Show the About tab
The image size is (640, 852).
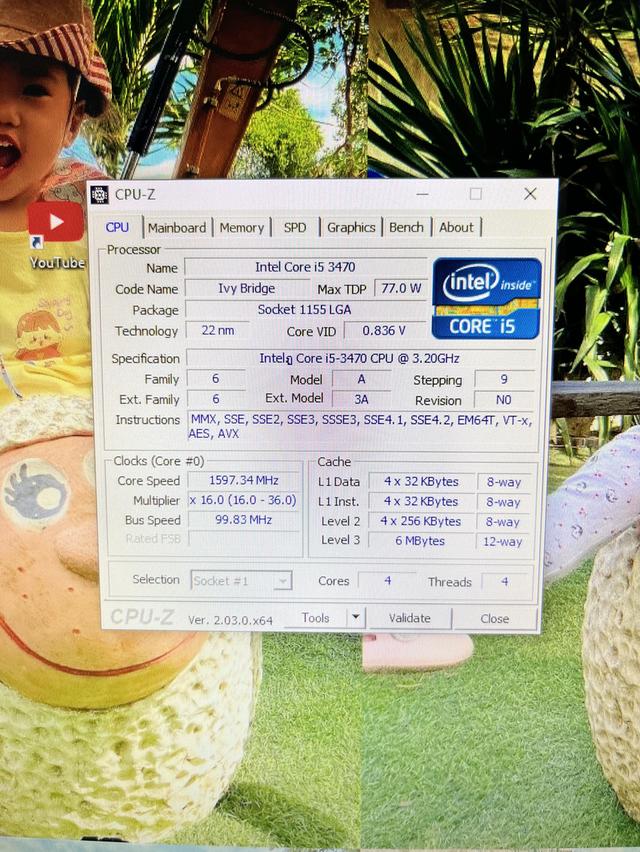456,228
